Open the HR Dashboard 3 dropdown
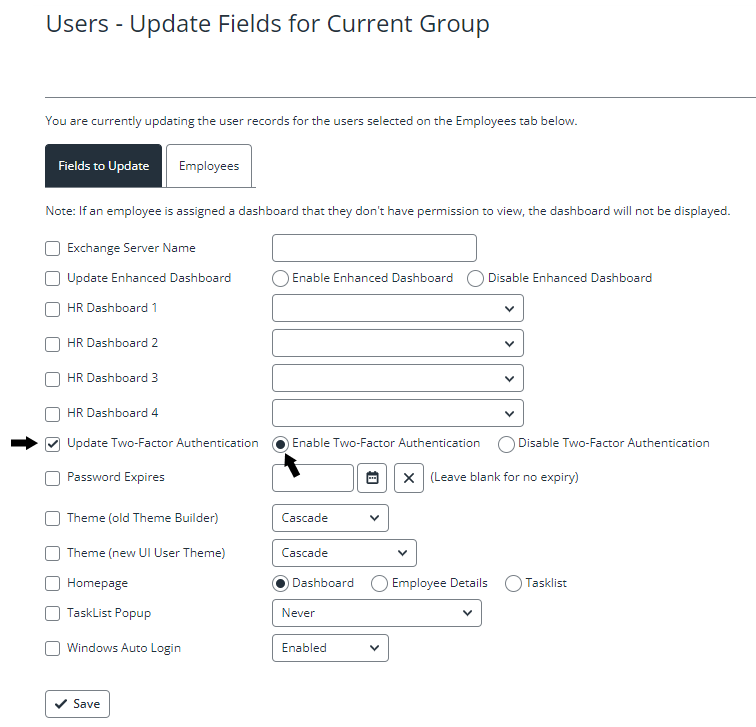This screenshot has width=756, height=727. [x=398, y=378]
